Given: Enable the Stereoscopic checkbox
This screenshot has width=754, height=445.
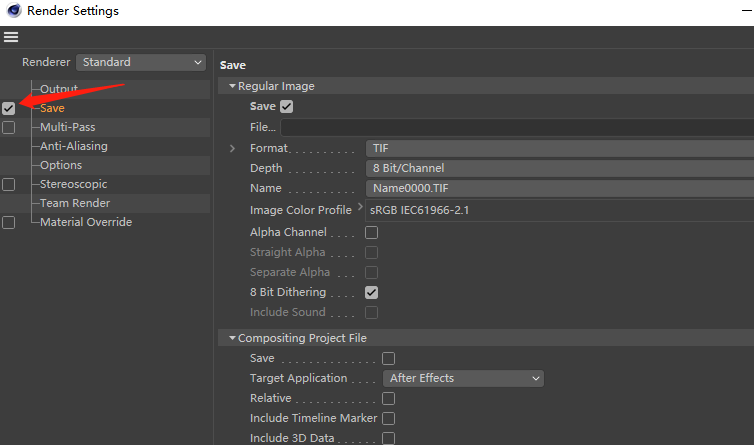Looking at the screenshot, I should coord(9,185).
